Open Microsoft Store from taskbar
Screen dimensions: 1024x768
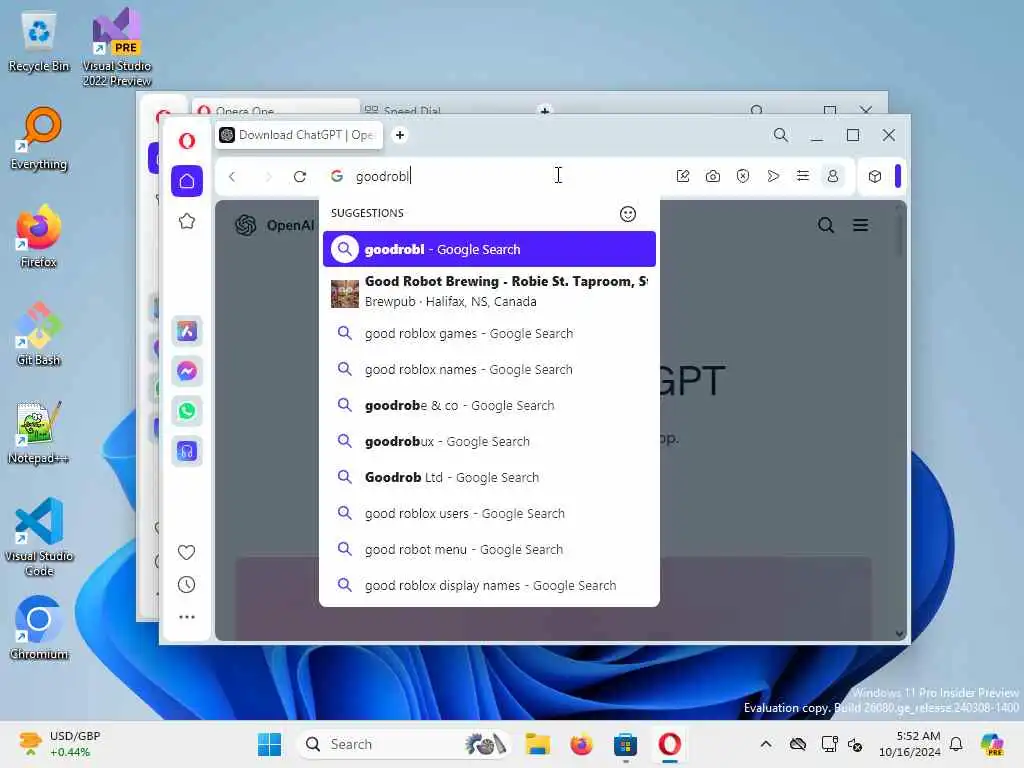(625, 744)
